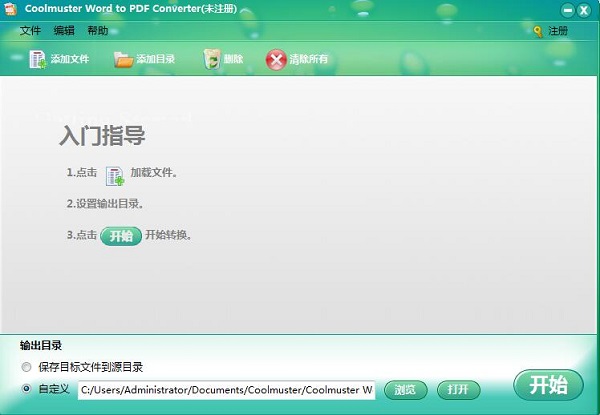Open the 编辑 menu
This screenshot has height=415, width=600.
[x=64, y=31]
